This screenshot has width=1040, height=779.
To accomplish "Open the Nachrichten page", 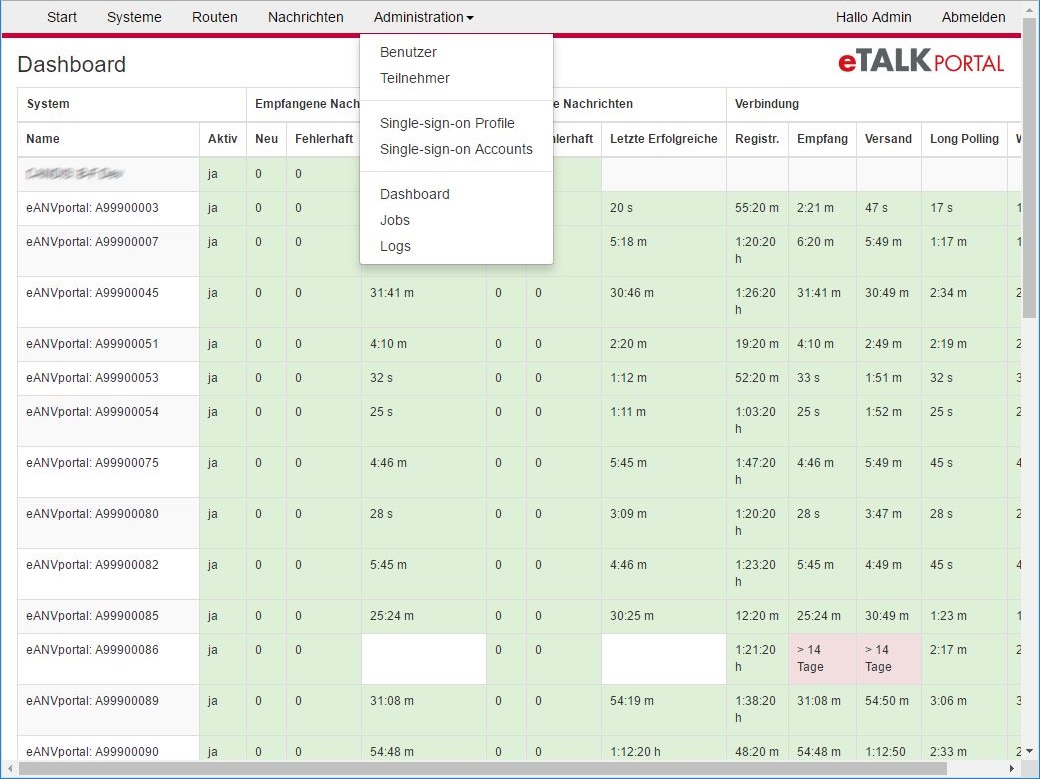I will [305, 17].
